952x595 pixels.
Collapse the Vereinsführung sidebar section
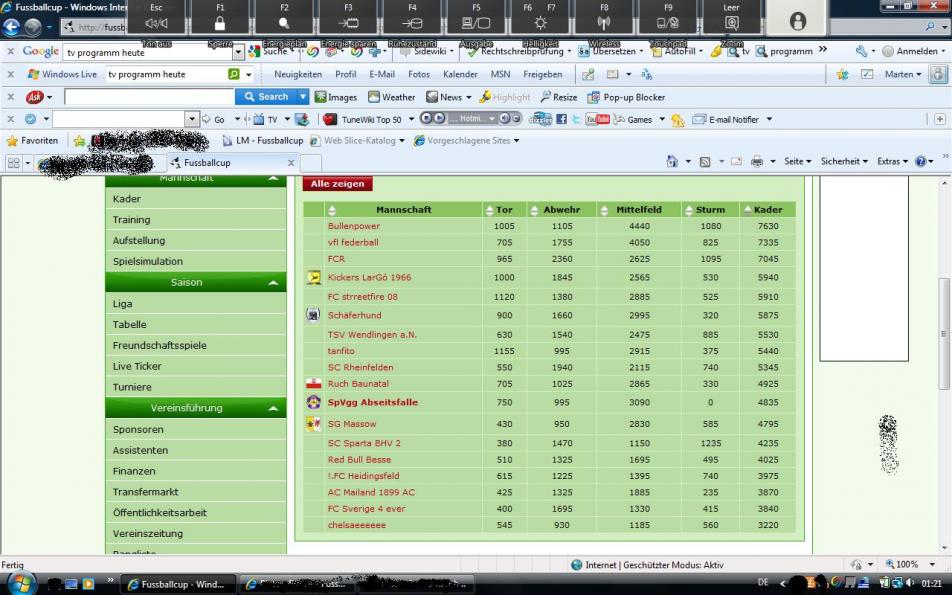274,409
